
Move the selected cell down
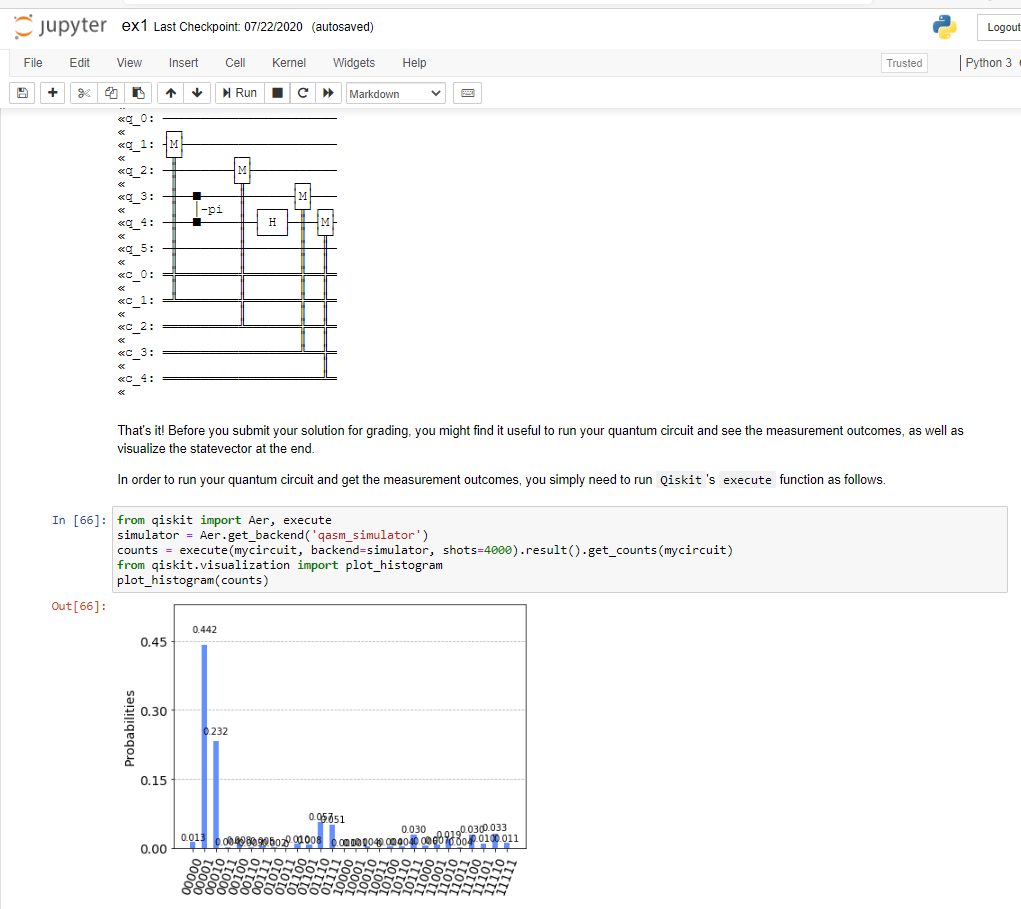[x=196, y=93]
